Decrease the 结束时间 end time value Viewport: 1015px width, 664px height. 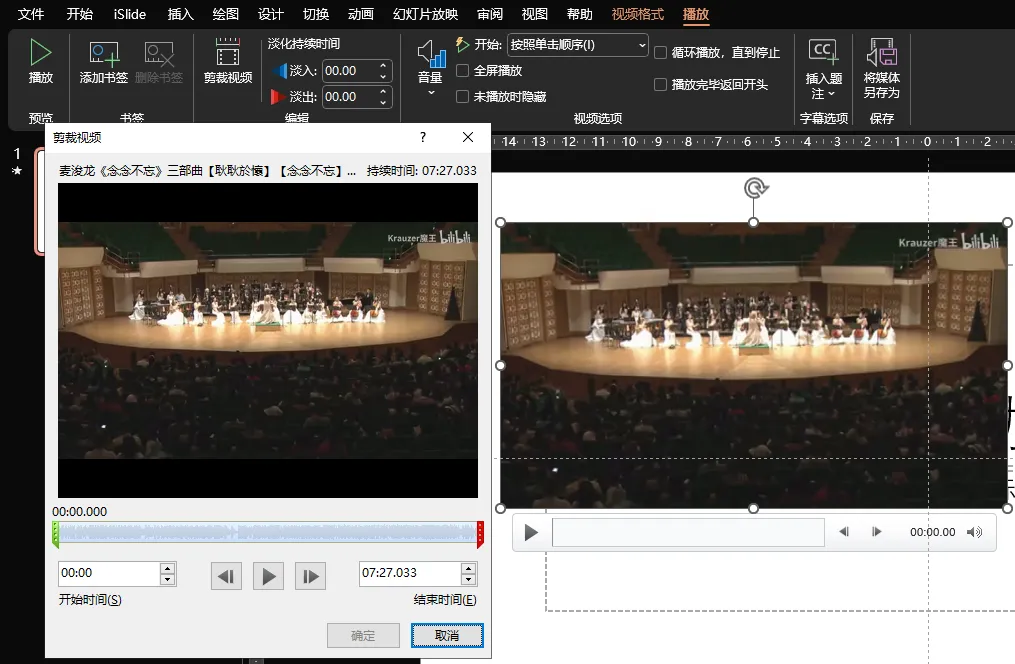click(x=469, y=579)
